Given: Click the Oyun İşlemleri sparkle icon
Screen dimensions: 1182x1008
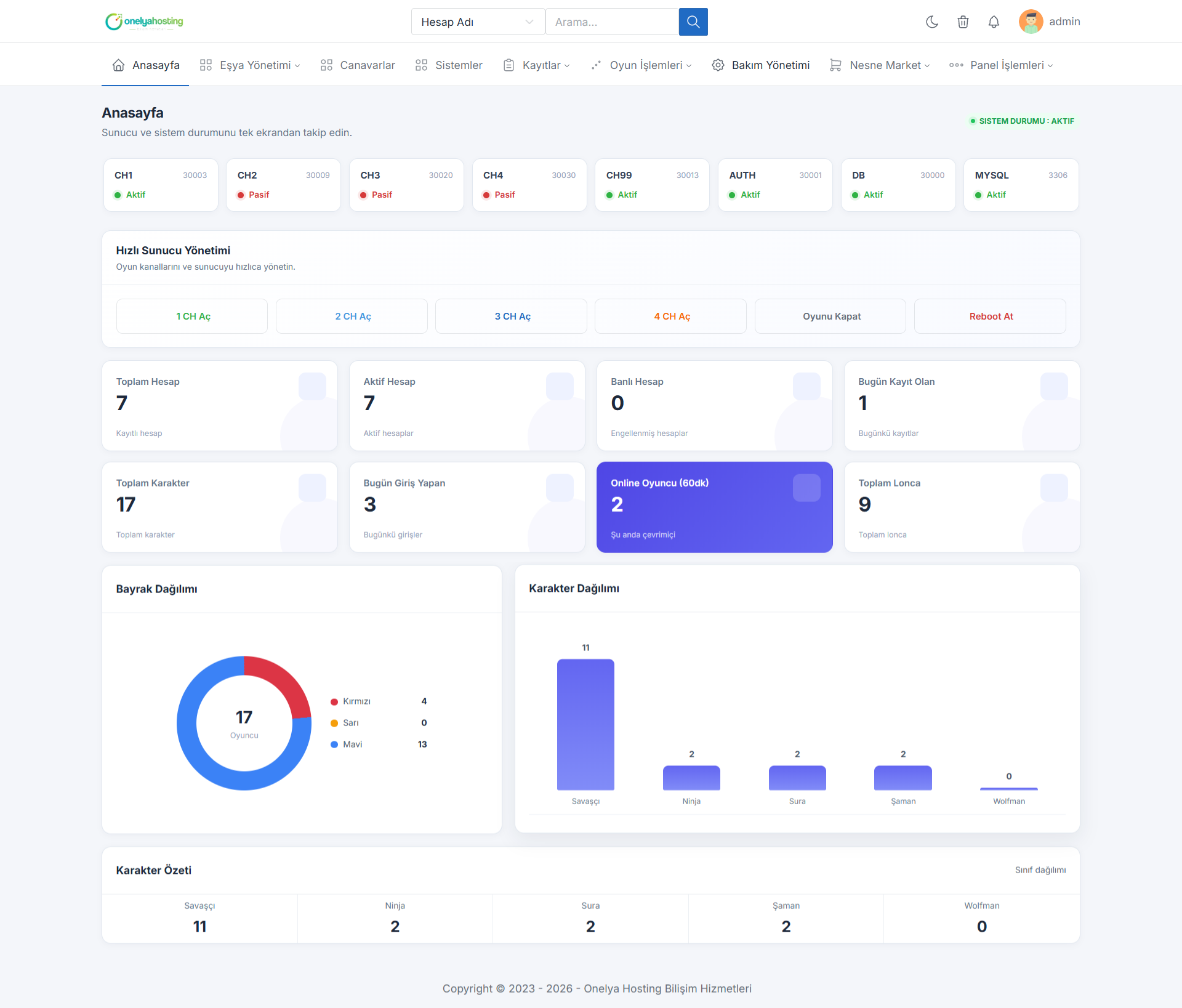Looking at the screenshot, I should point(596,65).
